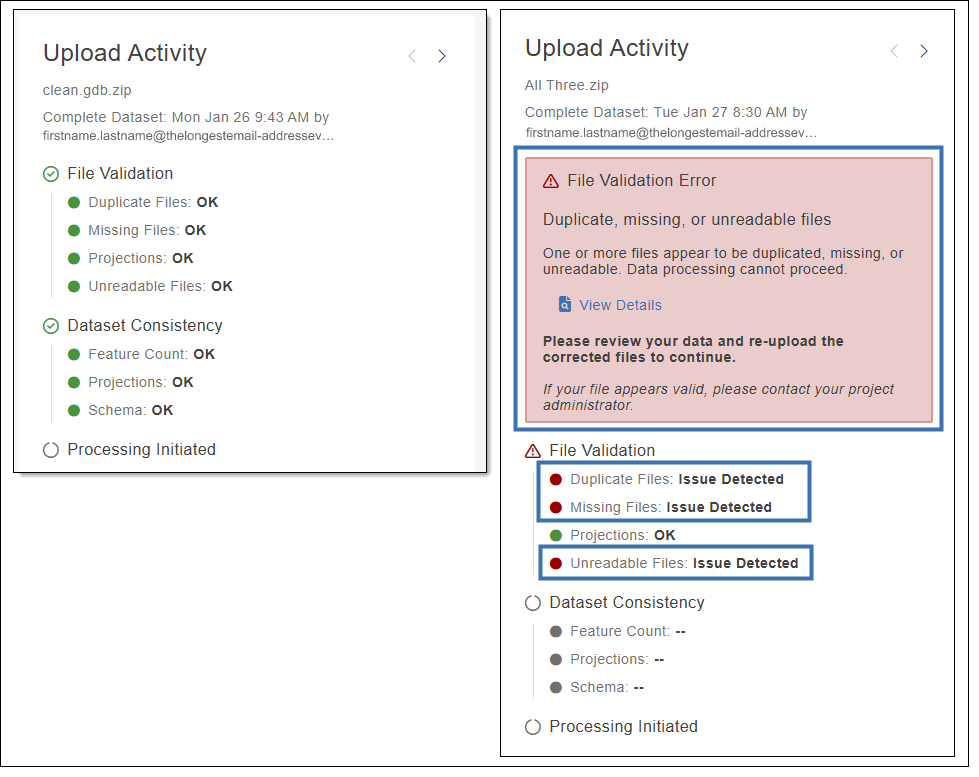Click empty circle beside unstarted Dataset Consistency step

tap(533, 603)
